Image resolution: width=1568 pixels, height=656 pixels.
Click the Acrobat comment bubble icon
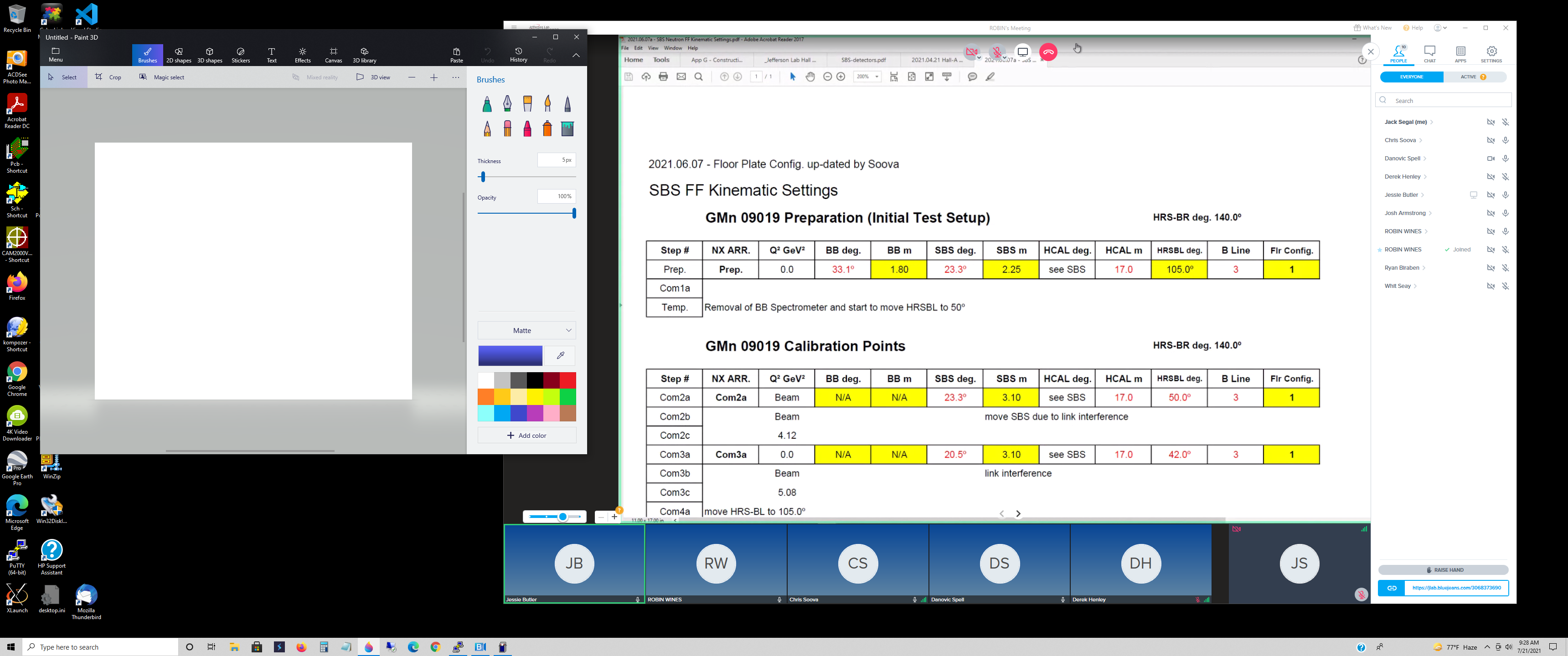click(972, 77)
